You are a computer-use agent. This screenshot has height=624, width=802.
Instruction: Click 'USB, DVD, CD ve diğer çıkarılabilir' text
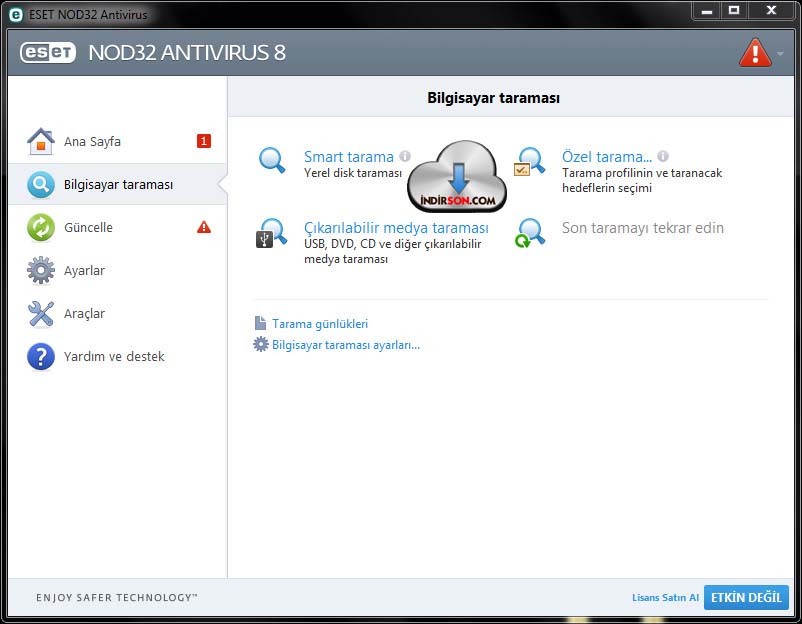pyautogui.click(x=393, y=244)
